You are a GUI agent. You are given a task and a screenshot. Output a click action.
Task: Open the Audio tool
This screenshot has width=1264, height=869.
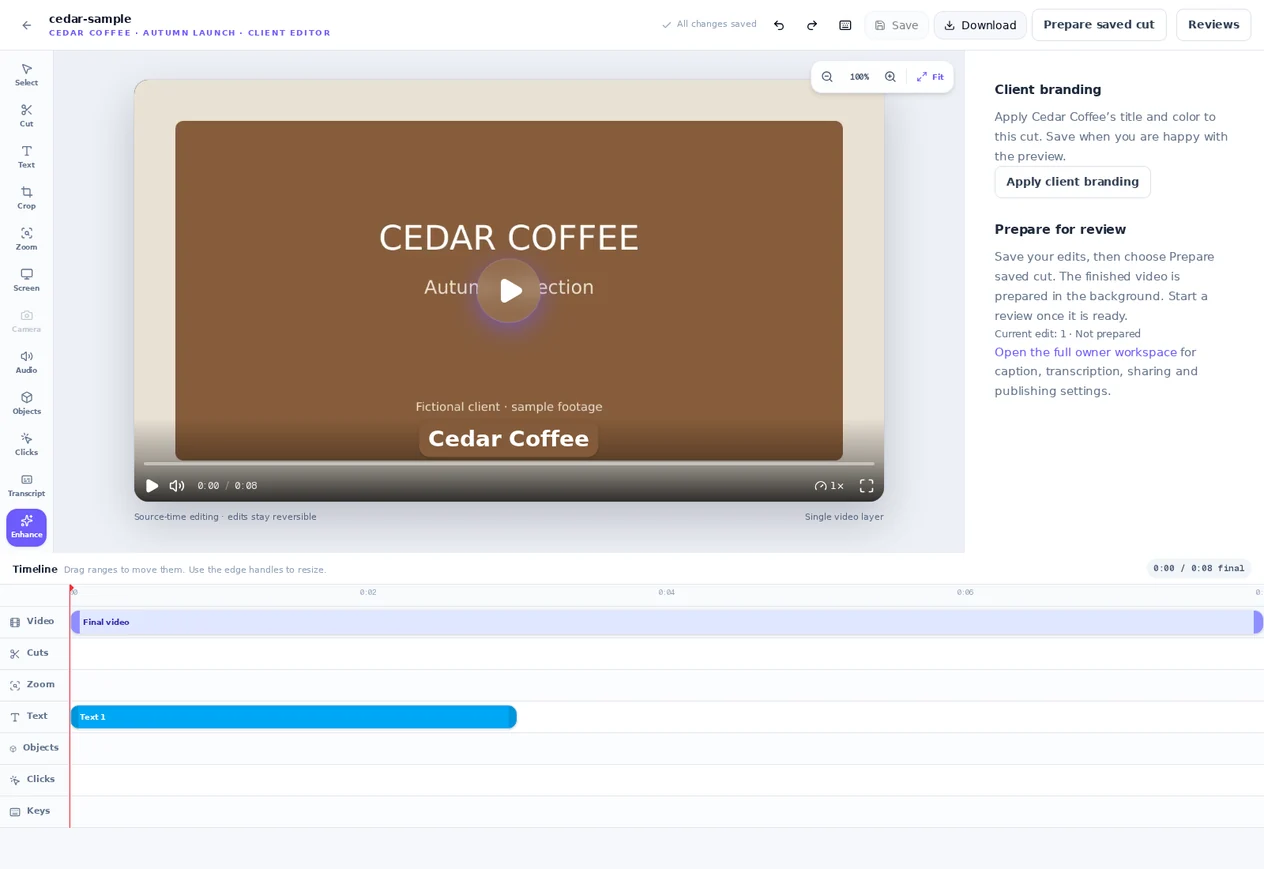pos(26,361)
